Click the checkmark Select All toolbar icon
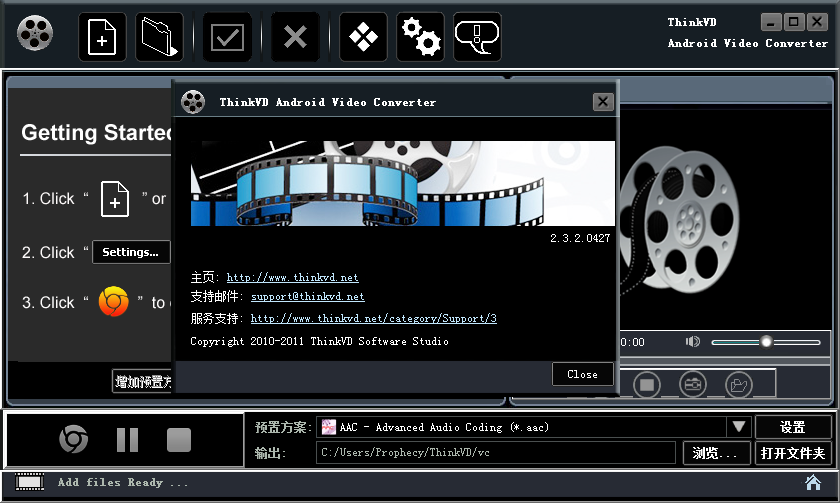Image resolution: width=840 pixels, height=503 pixels. 227,37
